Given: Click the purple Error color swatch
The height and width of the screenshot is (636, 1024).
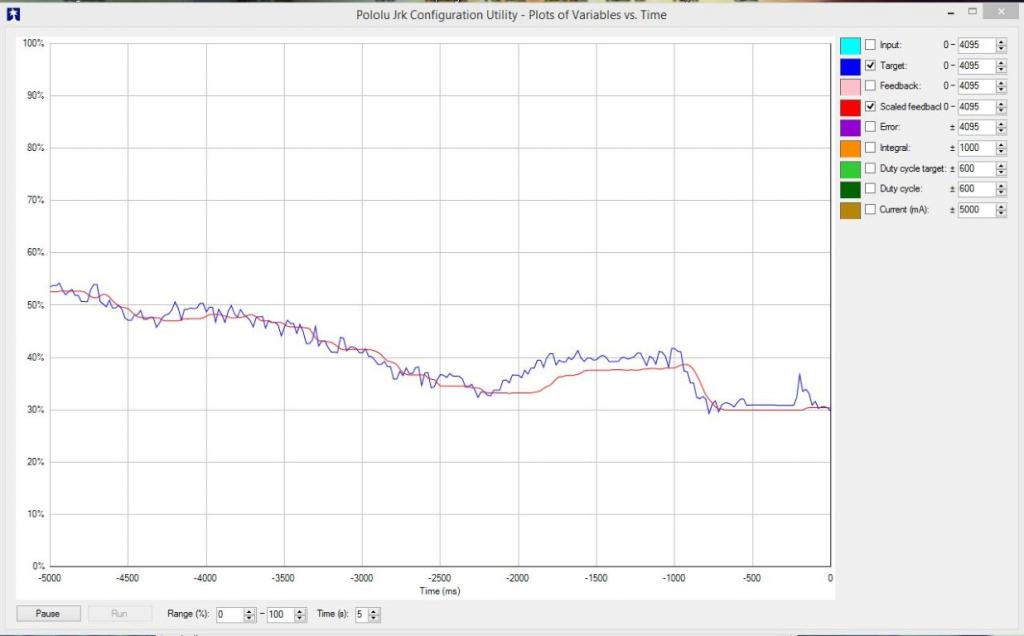Looking at the screenshot, I should pos(850,128).
